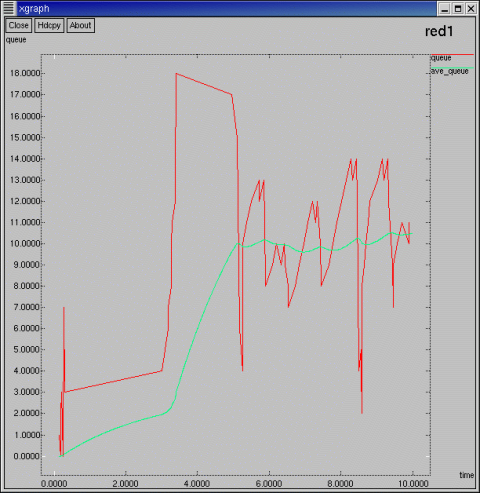The image size is (480, 493).
Task: Click the time x-axis unit label
Action: click(x=466, y=475)
